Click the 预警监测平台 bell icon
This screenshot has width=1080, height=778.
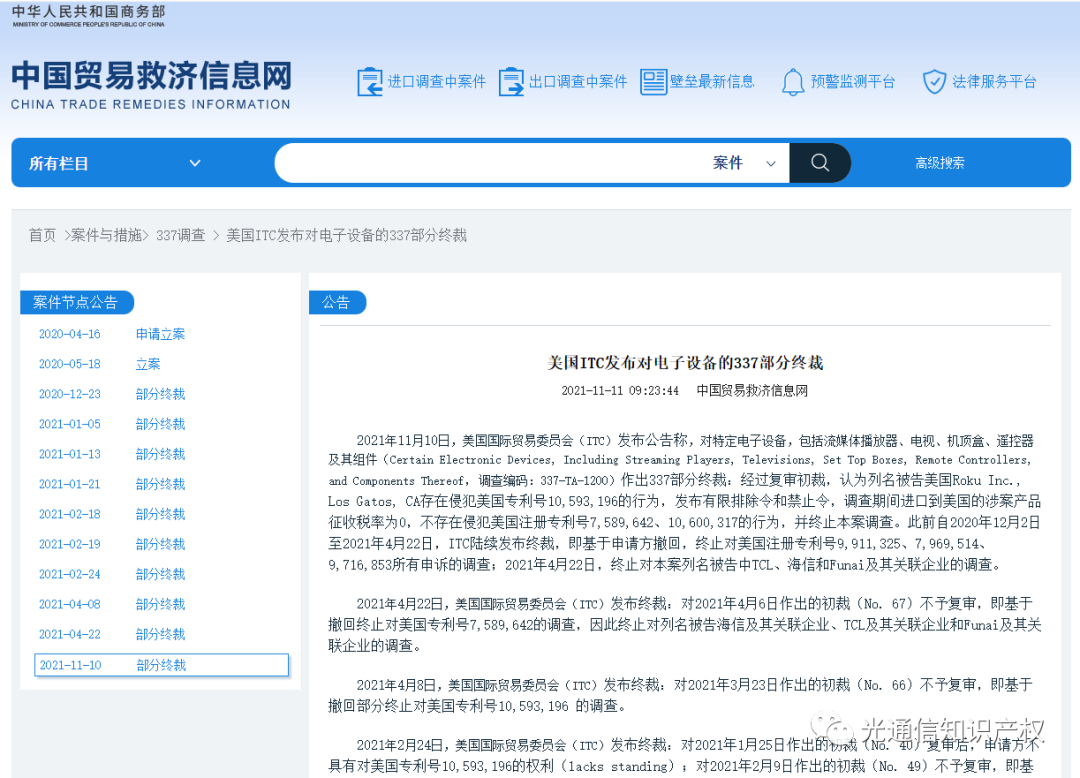click(x=793, y=82)
